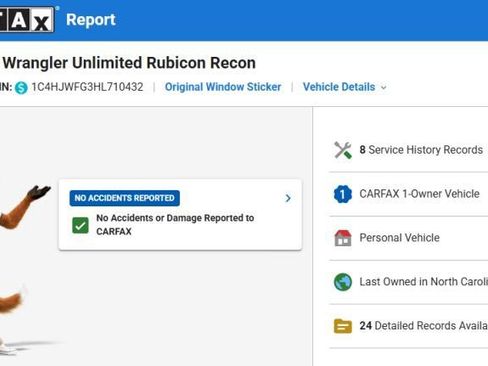Click the NO ACCIDENTS REPORTED badge
This screenshot has height=366, width=488.
click(x=125, y=198)
